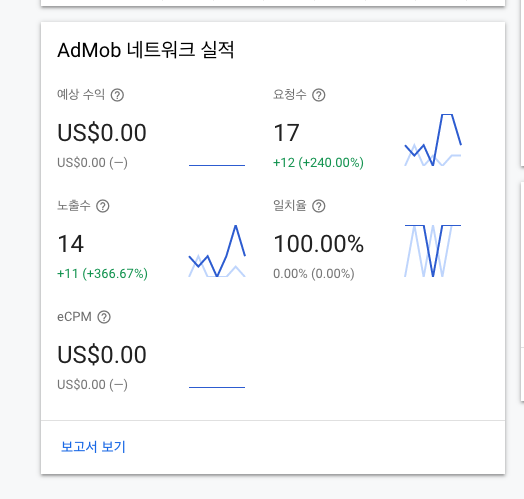Image resolution: width=524 pixels, height=499 pixels.
Task: Select the 노출수 trend sparkline
Action: pyautogui.click(x=217, y=251)
